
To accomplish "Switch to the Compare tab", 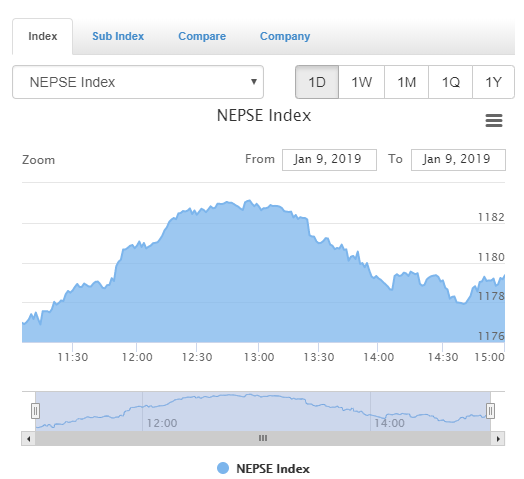I will [x=202, y=36].
